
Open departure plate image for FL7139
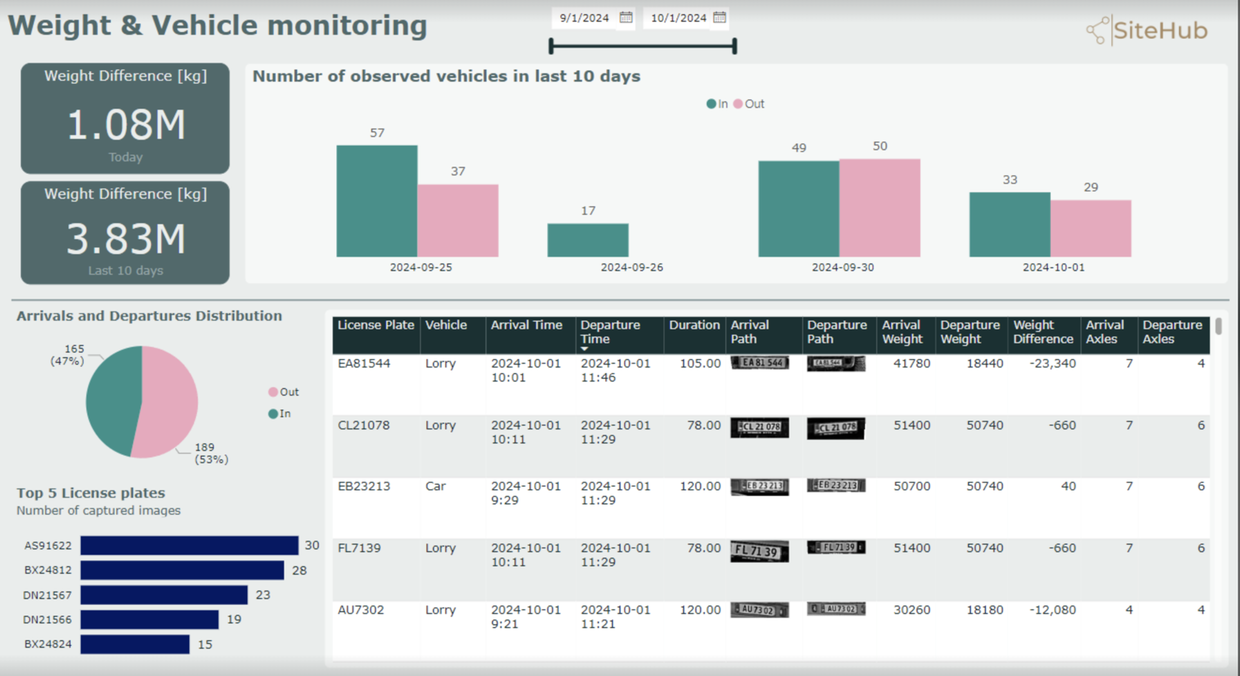(836, 548)
